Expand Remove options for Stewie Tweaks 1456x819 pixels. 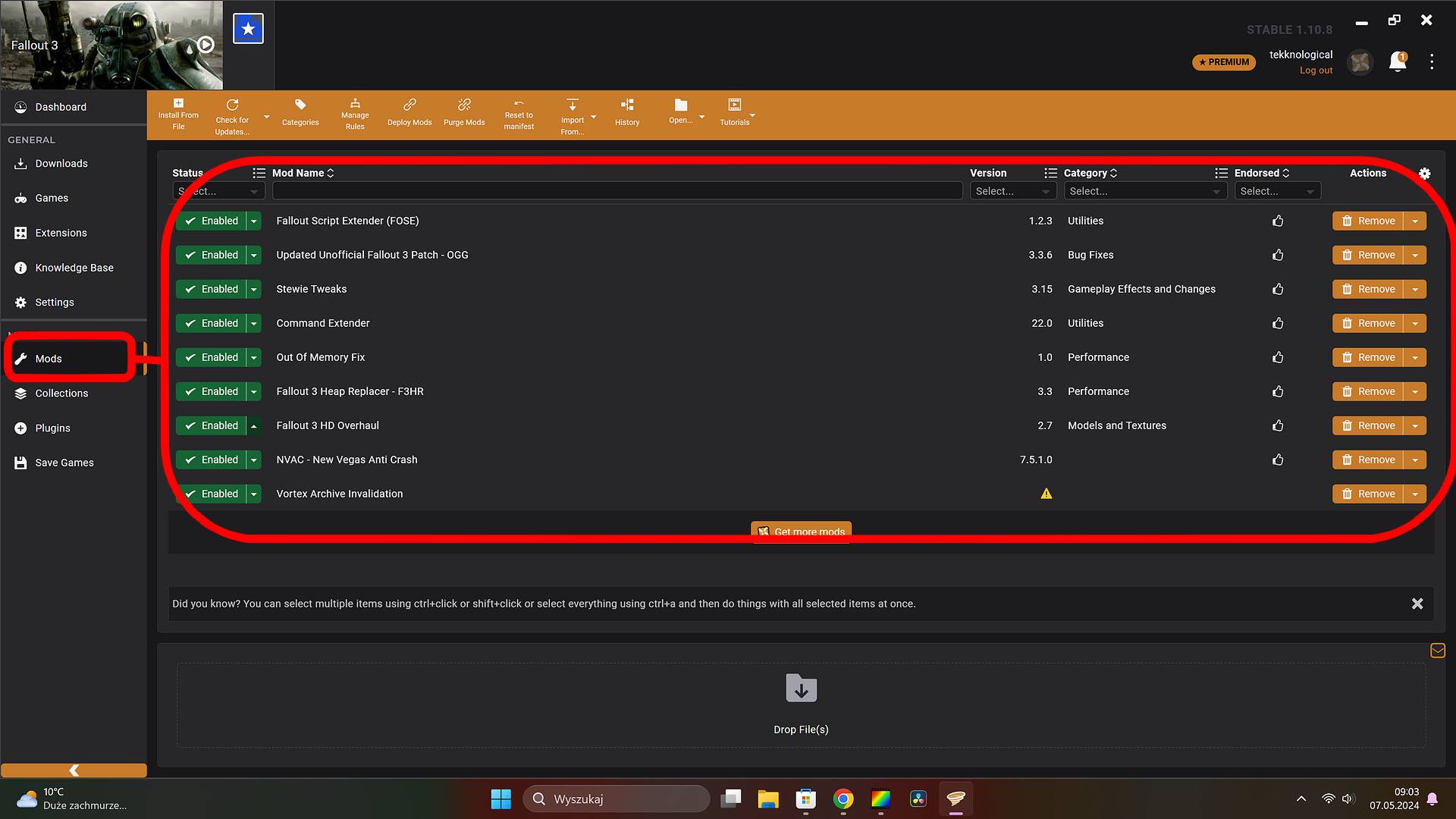point(1415,289)
